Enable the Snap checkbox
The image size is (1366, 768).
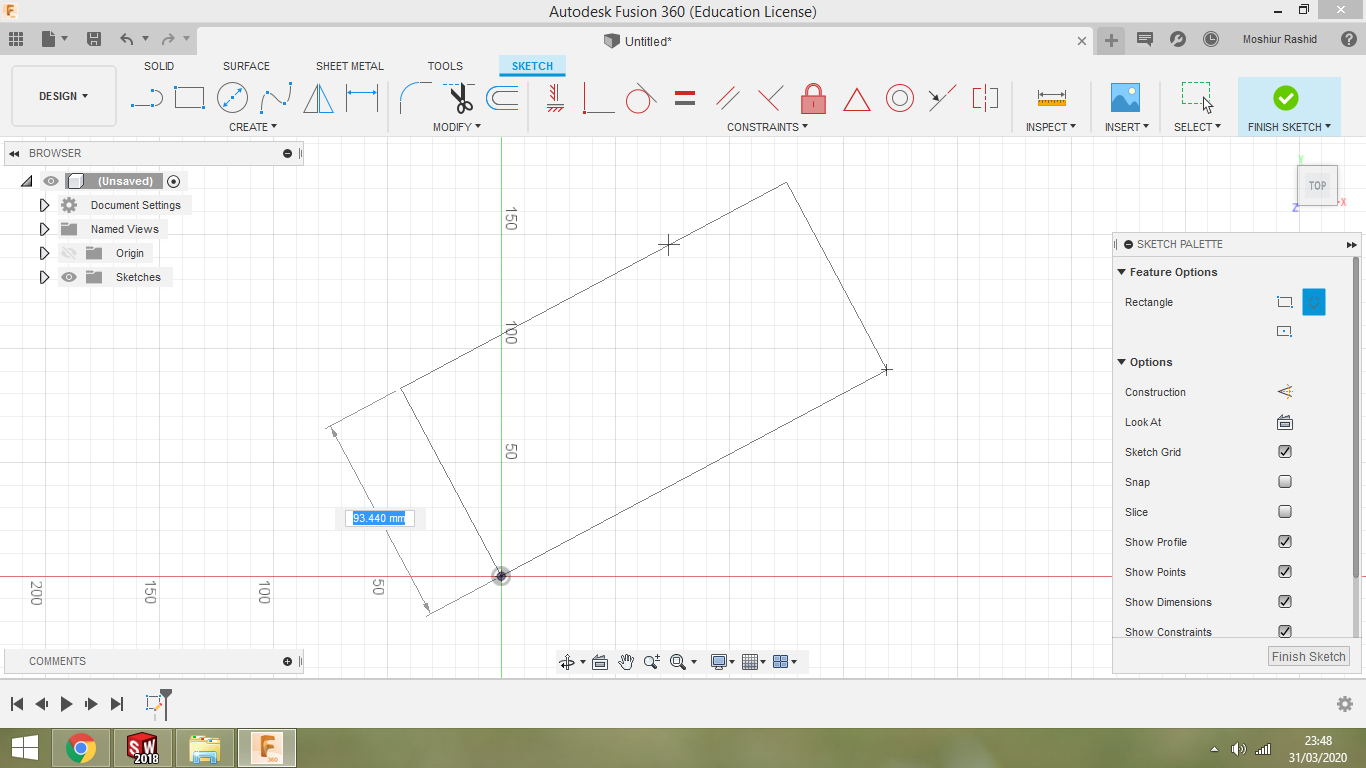click(1284, 481)
